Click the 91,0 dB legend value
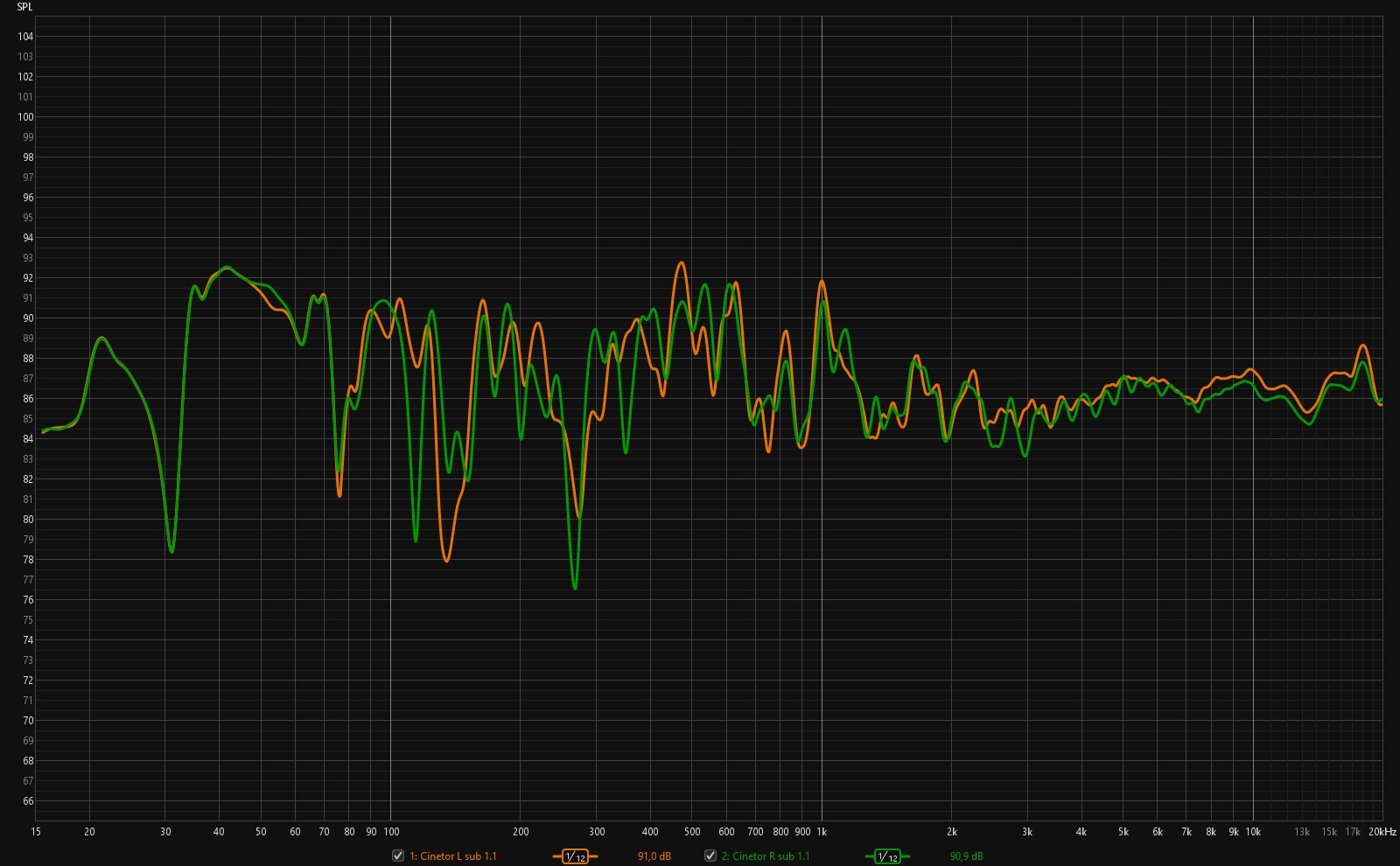The image size is (1400, 866). pyautogui.click(x=654, y=856)
